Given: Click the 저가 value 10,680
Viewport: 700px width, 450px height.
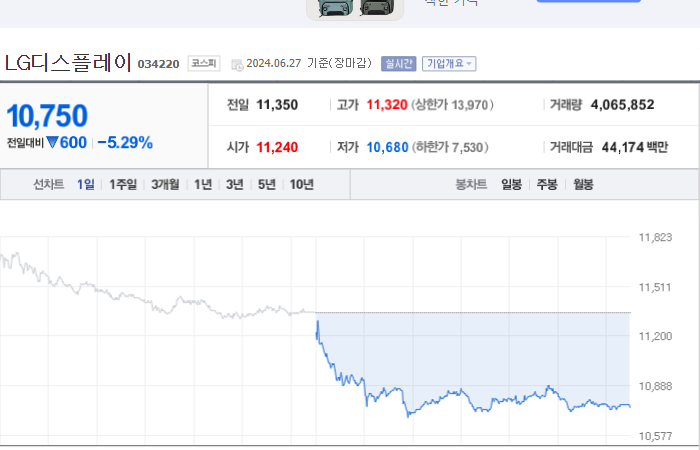Looking at the screenshot, I should [x=388, y=147].
